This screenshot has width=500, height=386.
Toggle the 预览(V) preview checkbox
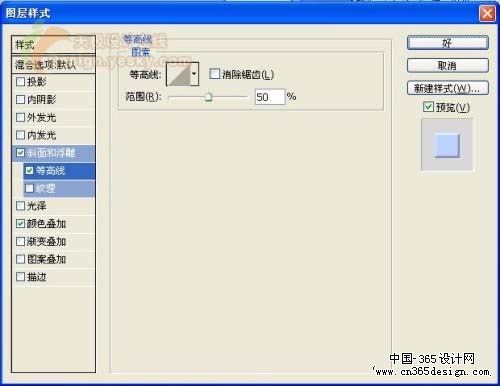[x=428, y=107]
